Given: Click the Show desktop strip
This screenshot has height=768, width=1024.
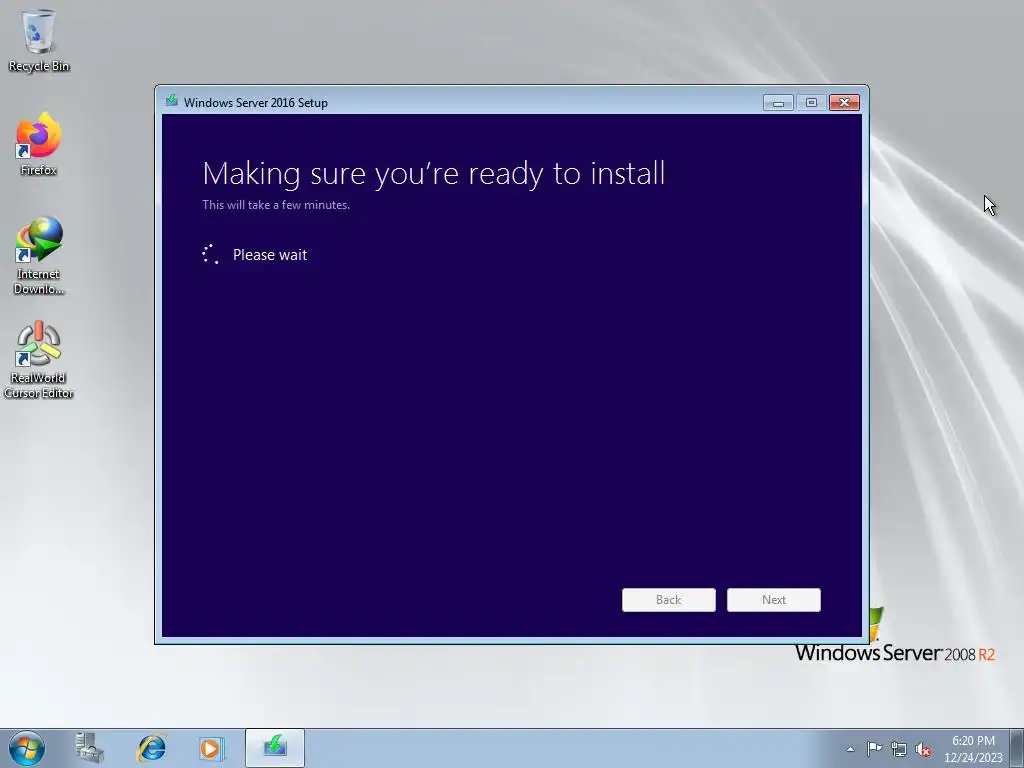Looking at the screenshot, I should 1017,748.
